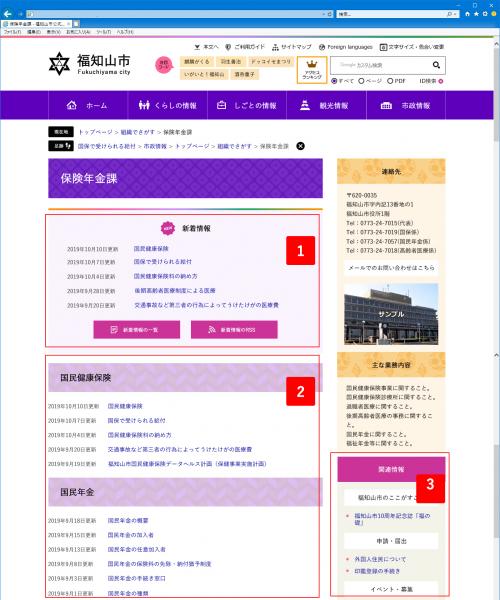Open 国民年金の保険料の免除・納付猶予制度 link
The image size is (500, 600).
pos(159,564)
